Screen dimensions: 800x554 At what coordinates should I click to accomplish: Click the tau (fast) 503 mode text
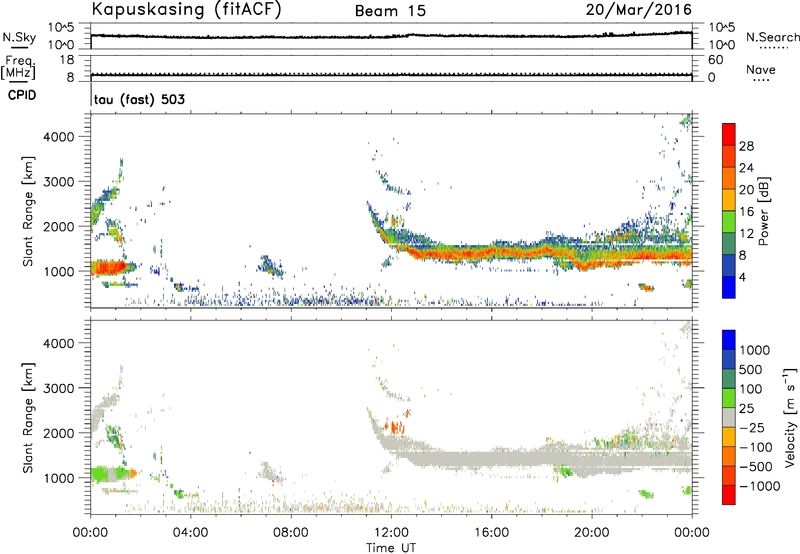click(139, 99)
